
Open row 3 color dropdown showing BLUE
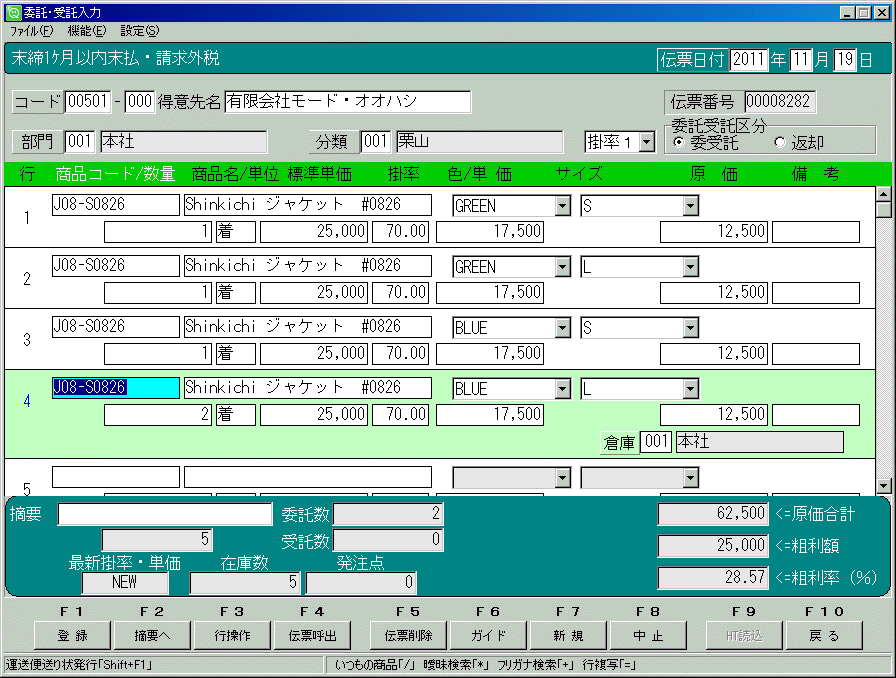coord(562,328)
